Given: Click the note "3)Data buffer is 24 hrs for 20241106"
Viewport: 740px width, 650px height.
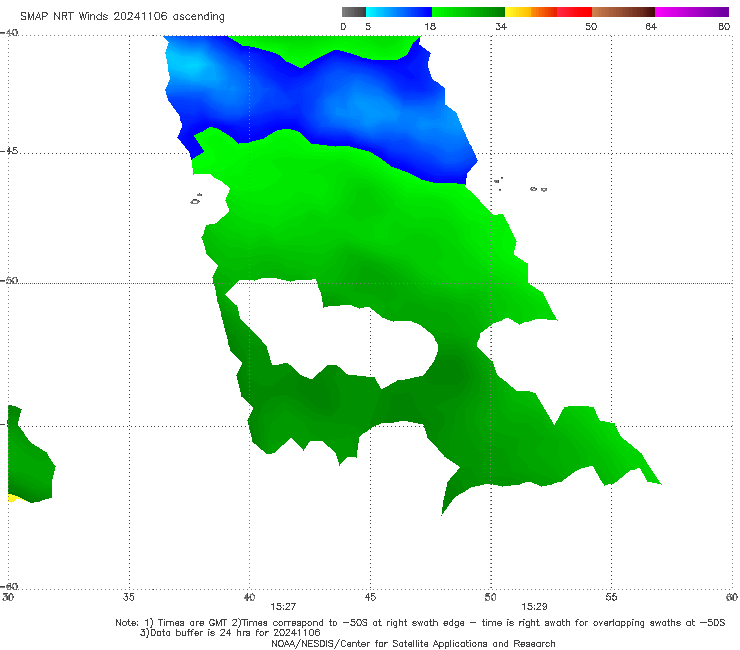Looking at the screenshot, I should point(230,633).
